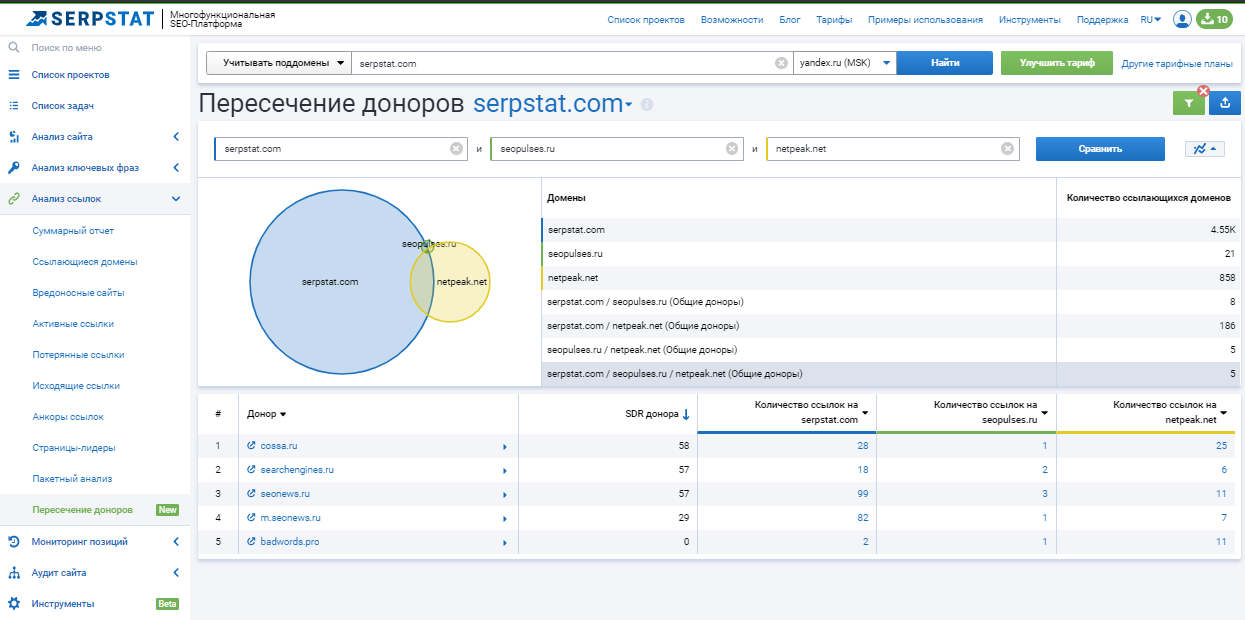This screenshot has width=1245, height=620.
Task: Click the Найти button
Action: click(945, 63)
